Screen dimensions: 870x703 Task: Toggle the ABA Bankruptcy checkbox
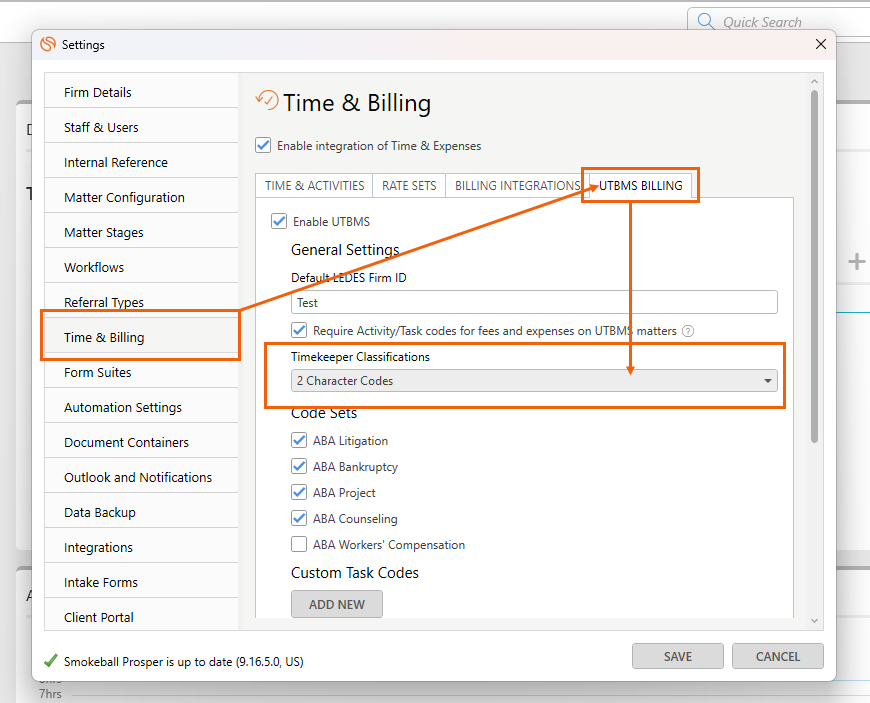pyautogui.click(x=299, y=466)
